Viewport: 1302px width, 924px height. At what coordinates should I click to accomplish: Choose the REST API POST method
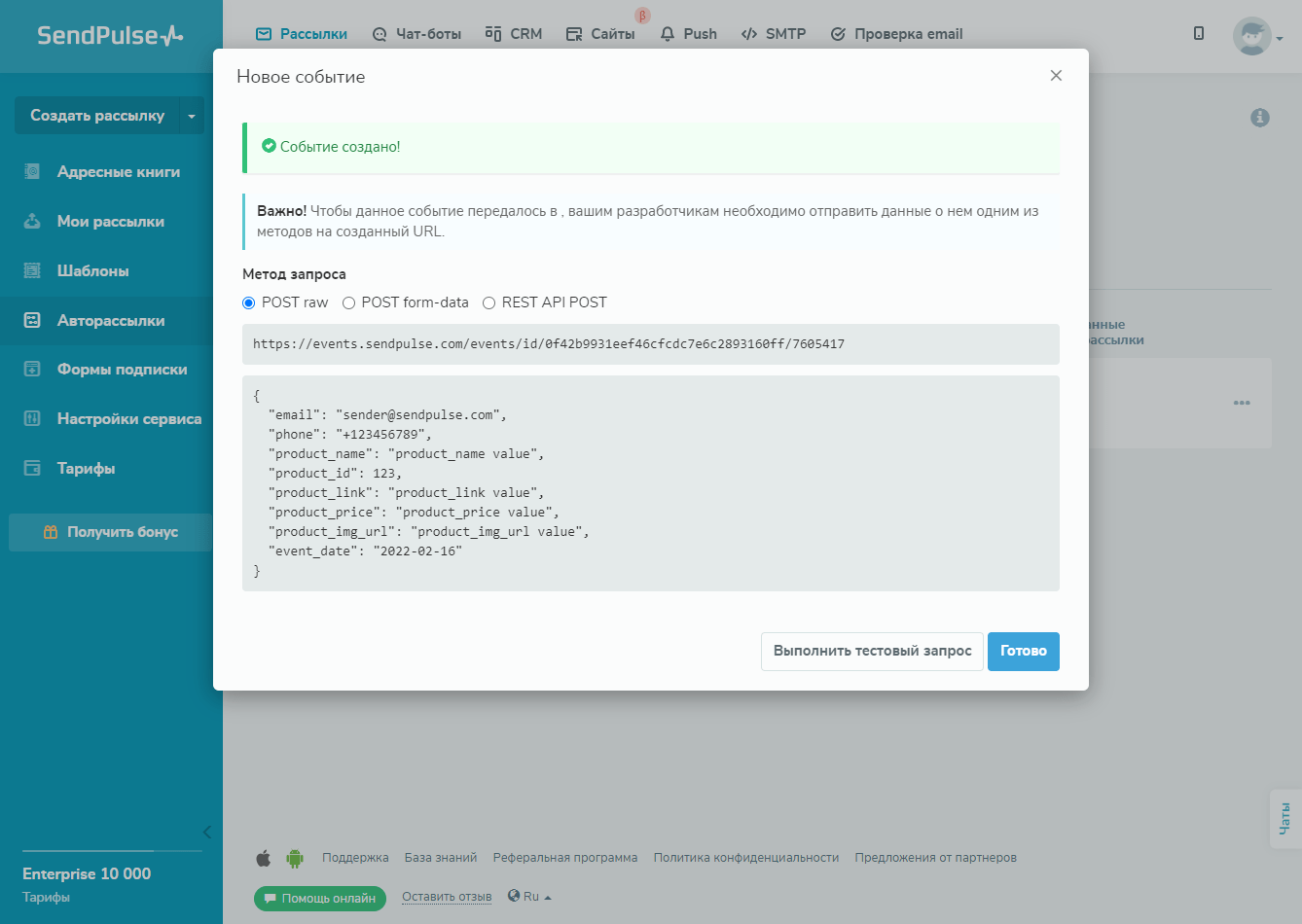pyautogui.click(x=489, y=303)
